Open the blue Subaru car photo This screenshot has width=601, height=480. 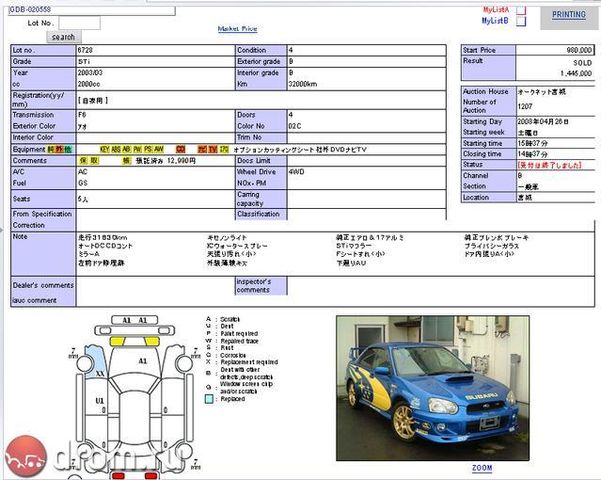pos(433,388)
